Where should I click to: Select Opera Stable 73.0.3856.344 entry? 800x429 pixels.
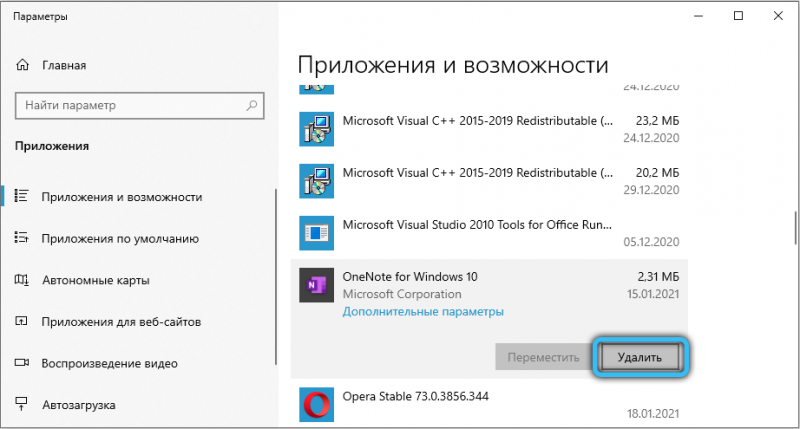(489, 405)
